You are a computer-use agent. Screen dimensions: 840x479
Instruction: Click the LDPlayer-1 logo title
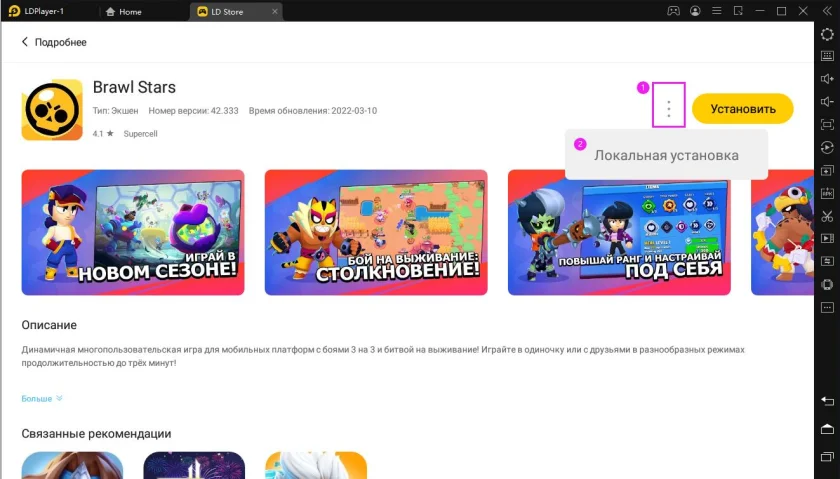(36, 11)
